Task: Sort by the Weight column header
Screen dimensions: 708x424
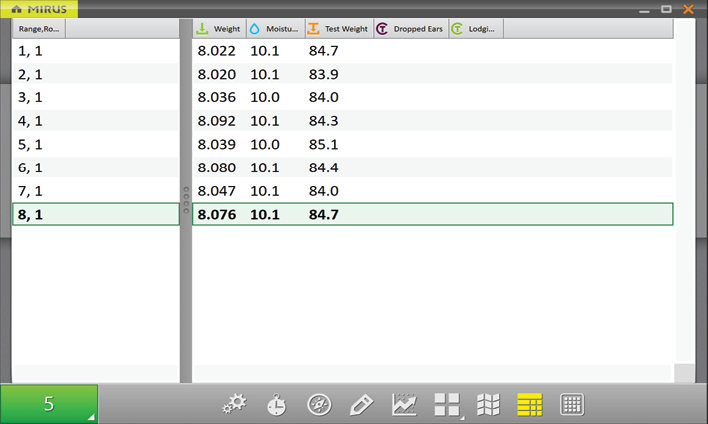Action: tap(219, 29)
